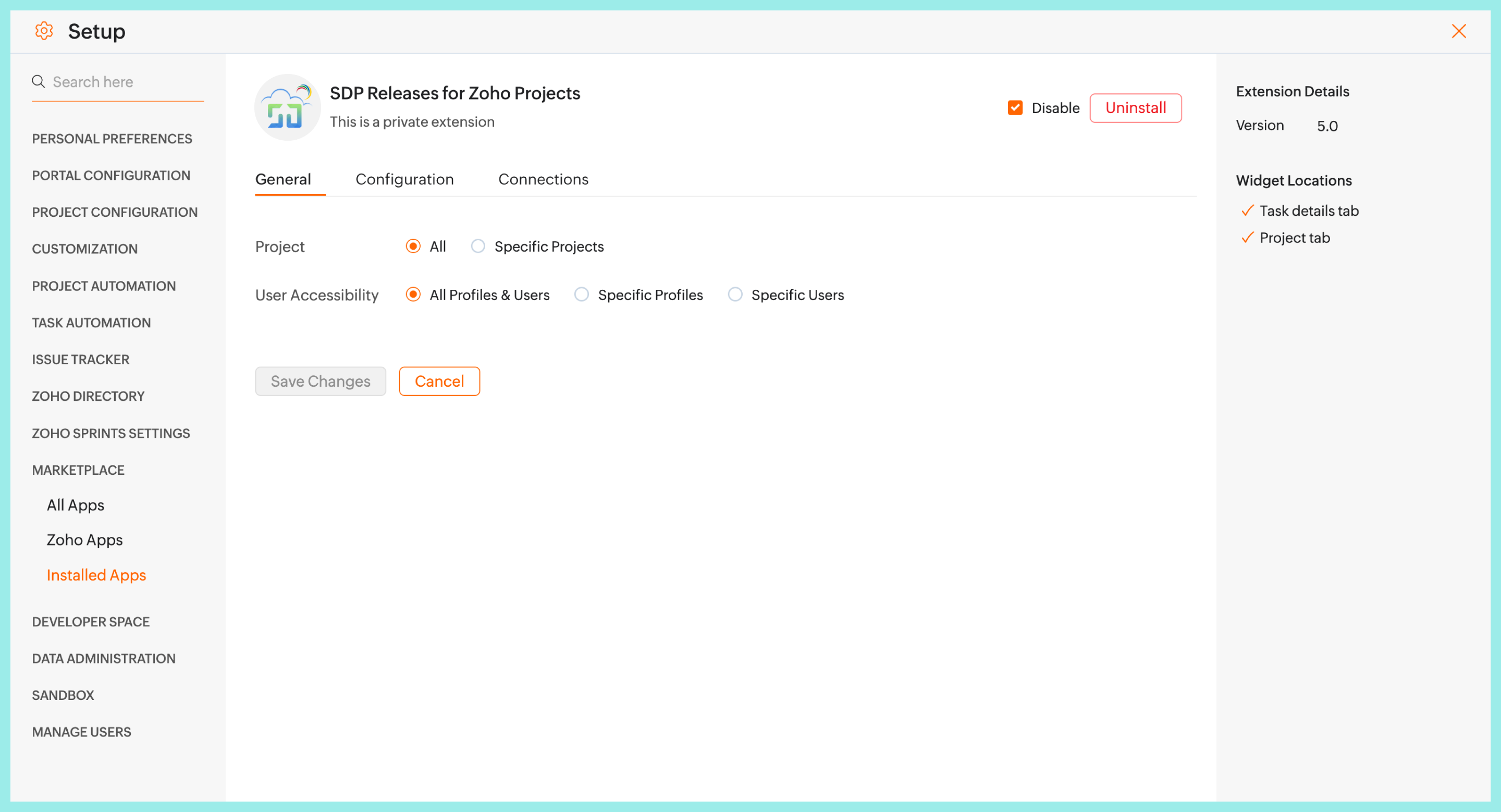
Task: Expand the Project Automation section
Action: (x=104, y=286)
